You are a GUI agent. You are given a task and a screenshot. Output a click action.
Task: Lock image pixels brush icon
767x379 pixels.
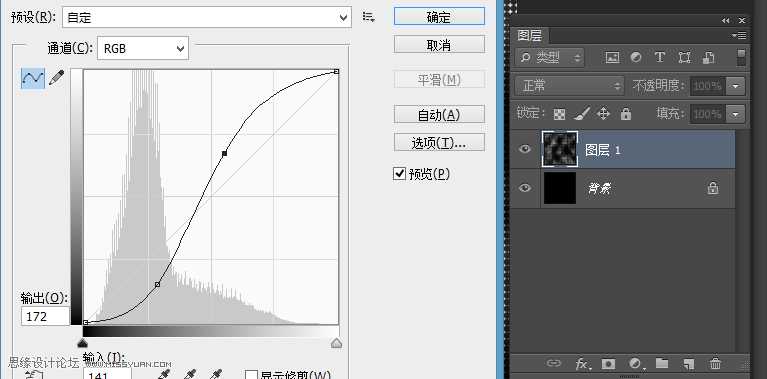581,114
